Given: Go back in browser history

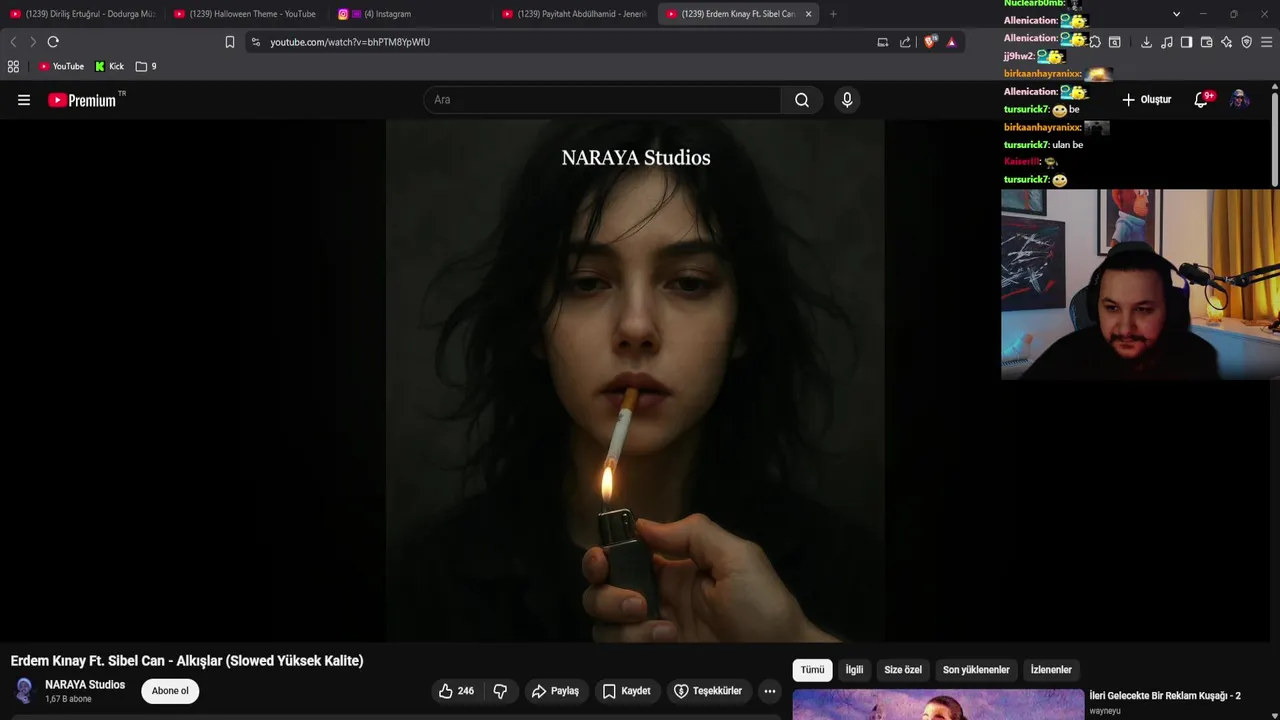Looking at the screenshot, I should [x=13, y=42].
